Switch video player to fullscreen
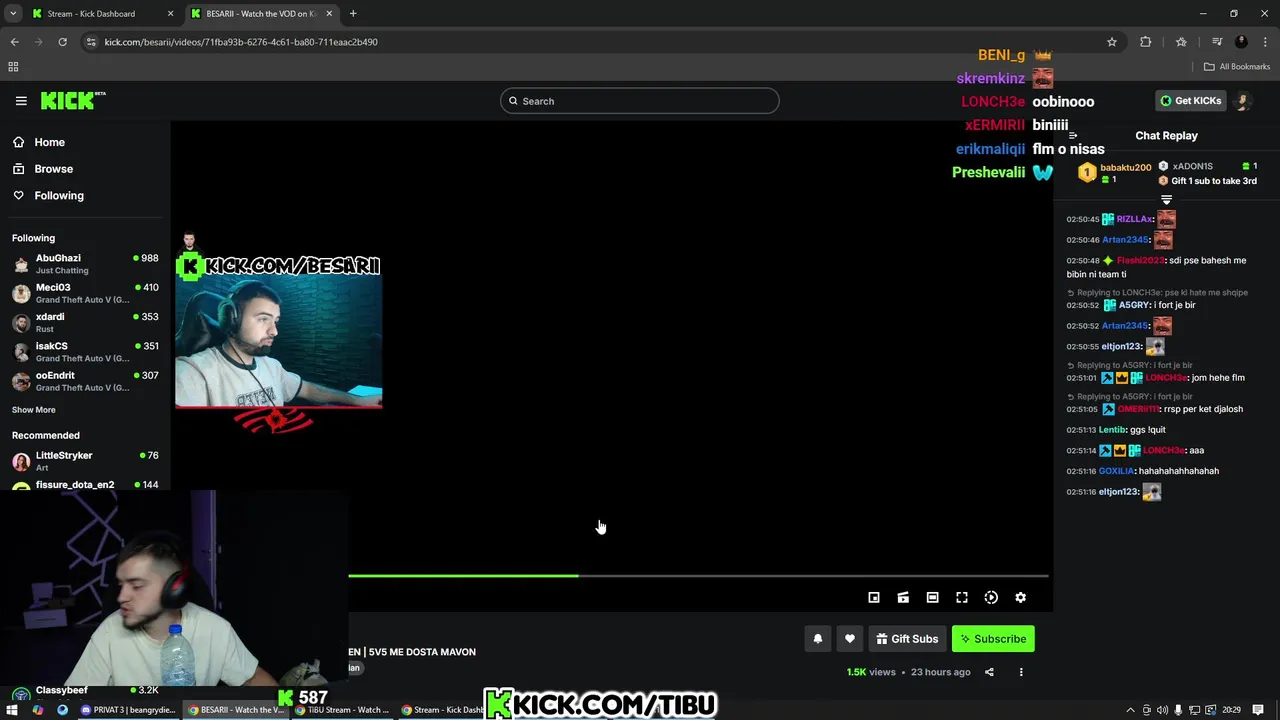 [962, 597]
